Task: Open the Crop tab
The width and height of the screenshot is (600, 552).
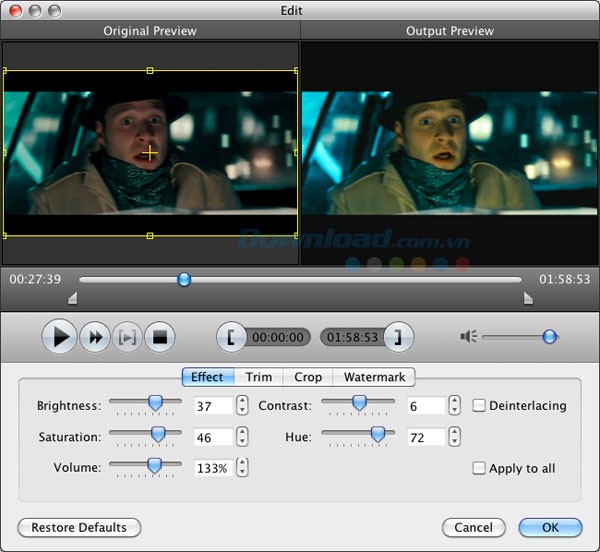Action: click(308, 377)
